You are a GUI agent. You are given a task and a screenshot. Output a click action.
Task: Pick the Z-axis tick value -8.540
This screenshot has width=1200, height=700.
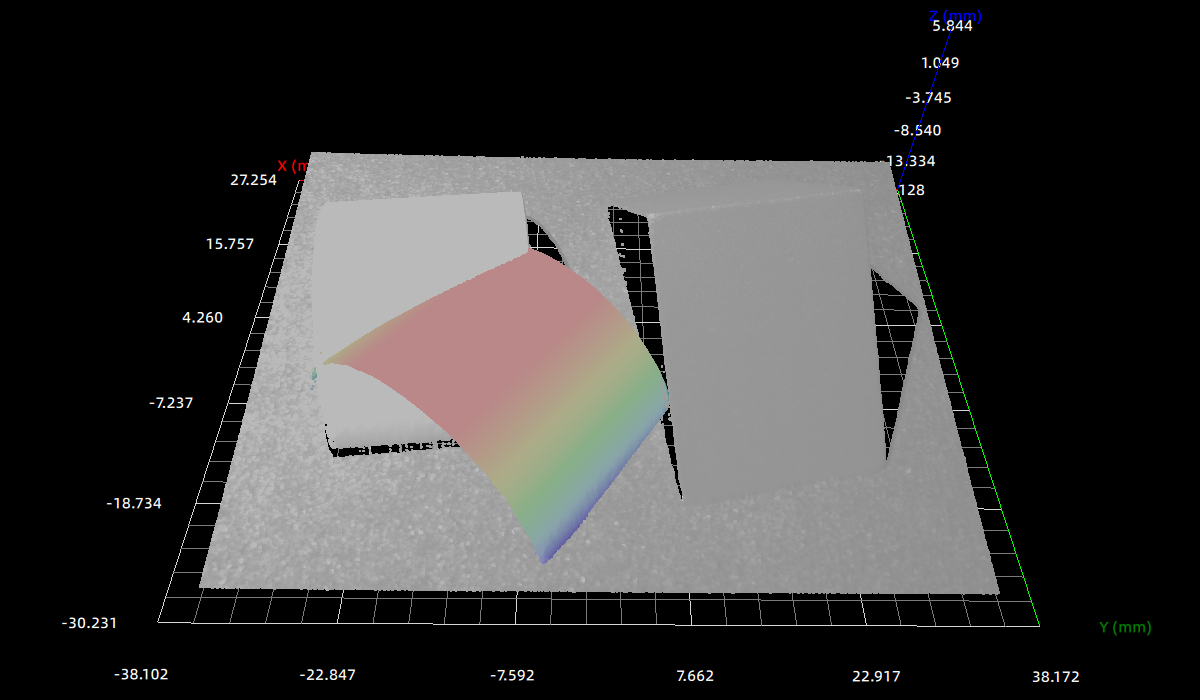coord(917,130)
